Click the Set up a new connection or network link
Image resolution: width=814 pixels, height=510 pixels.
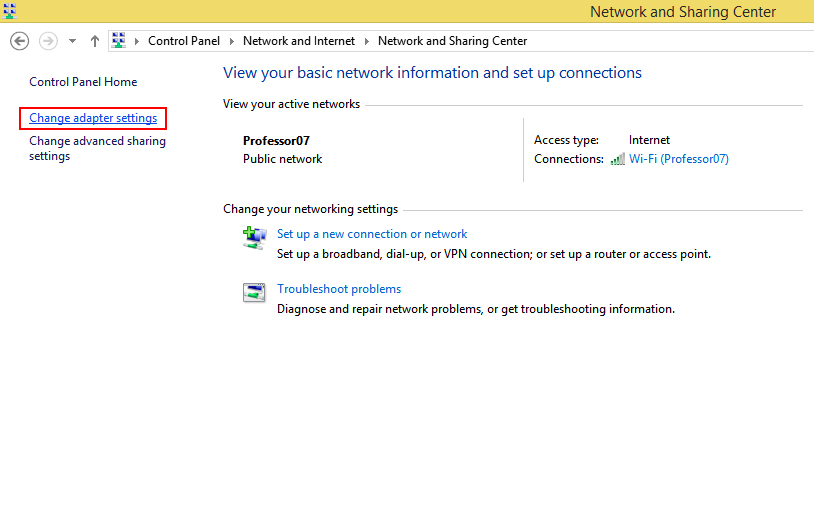point(372,234)
